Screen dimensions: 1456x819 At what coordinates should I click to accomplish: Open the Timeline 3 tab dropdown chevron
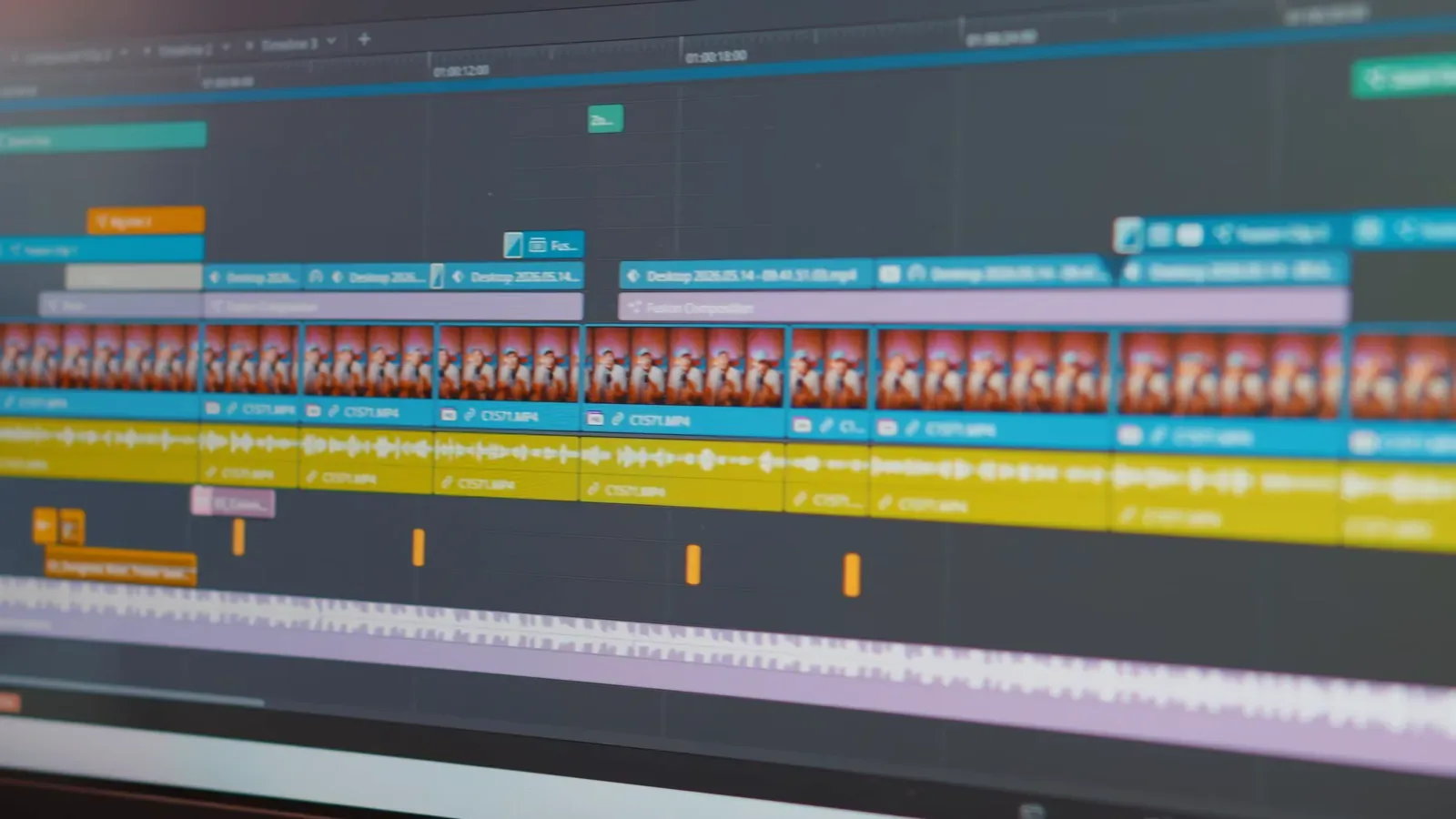point(332,41)
